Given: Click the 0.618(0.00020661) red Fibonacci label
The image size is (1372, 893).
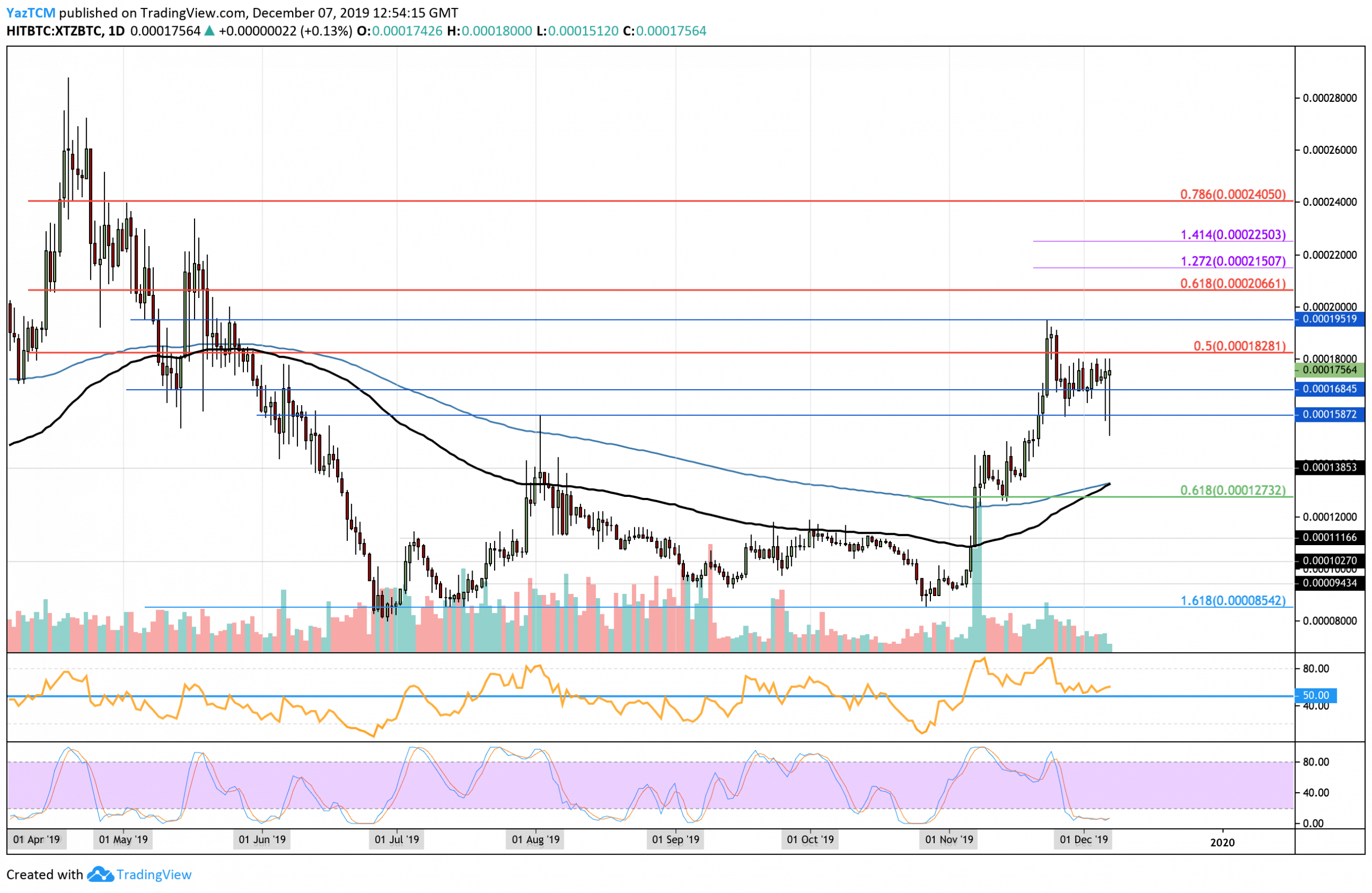Looking at the screenshot, I should coord(1233,284).
